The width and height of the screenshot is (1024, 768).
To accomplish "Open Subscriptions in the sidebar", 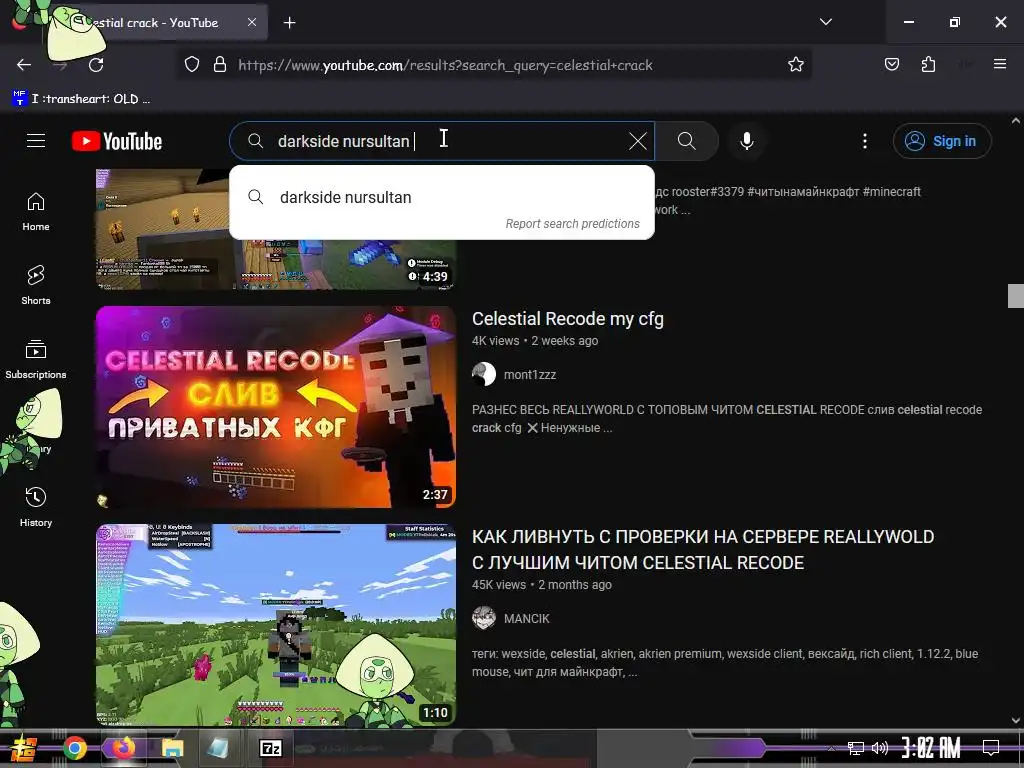I will click(36, 359).
